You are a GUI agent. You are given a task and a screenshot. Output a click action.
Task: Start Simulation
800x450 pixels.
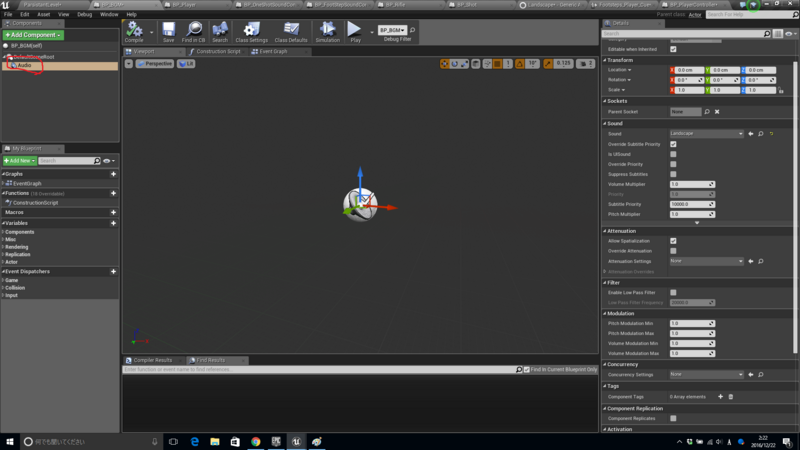[x=328, y=32]
